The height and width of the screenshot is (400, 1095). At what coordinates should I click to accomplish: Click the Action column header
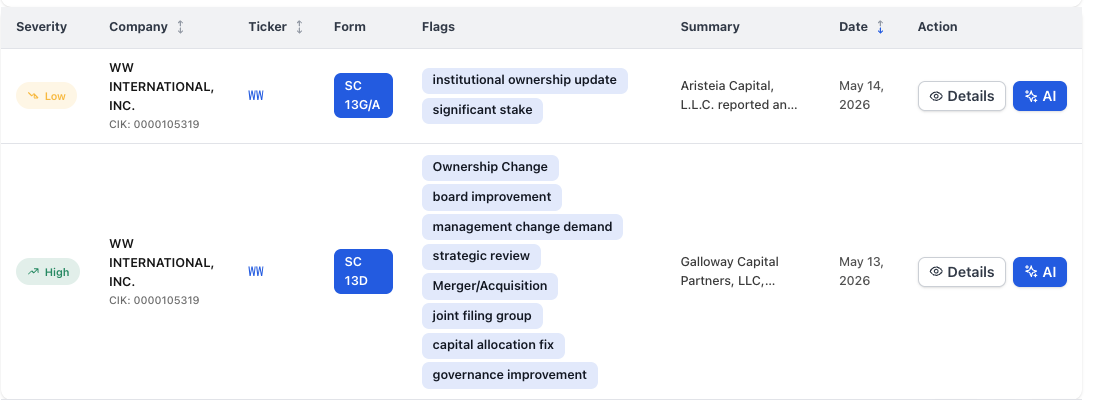(937, 27)
